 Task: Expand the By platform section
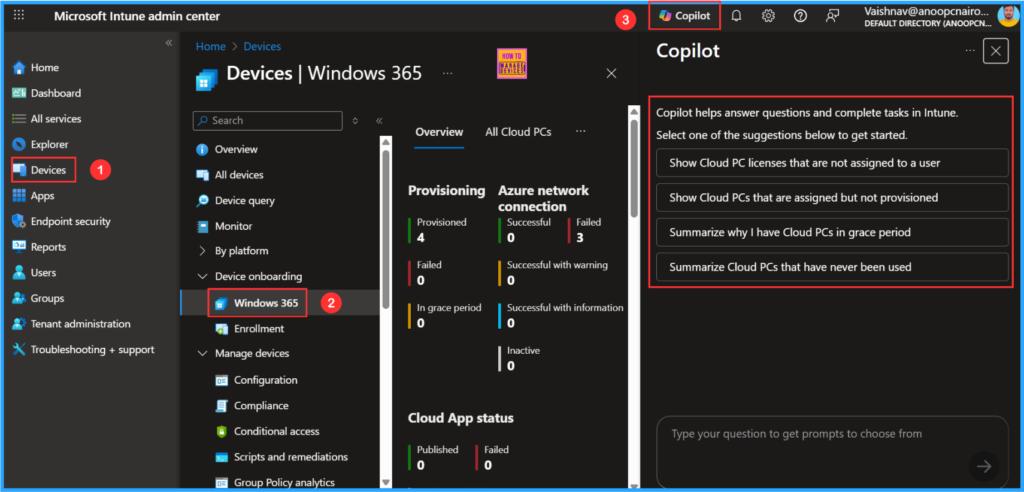coord(202,251)
